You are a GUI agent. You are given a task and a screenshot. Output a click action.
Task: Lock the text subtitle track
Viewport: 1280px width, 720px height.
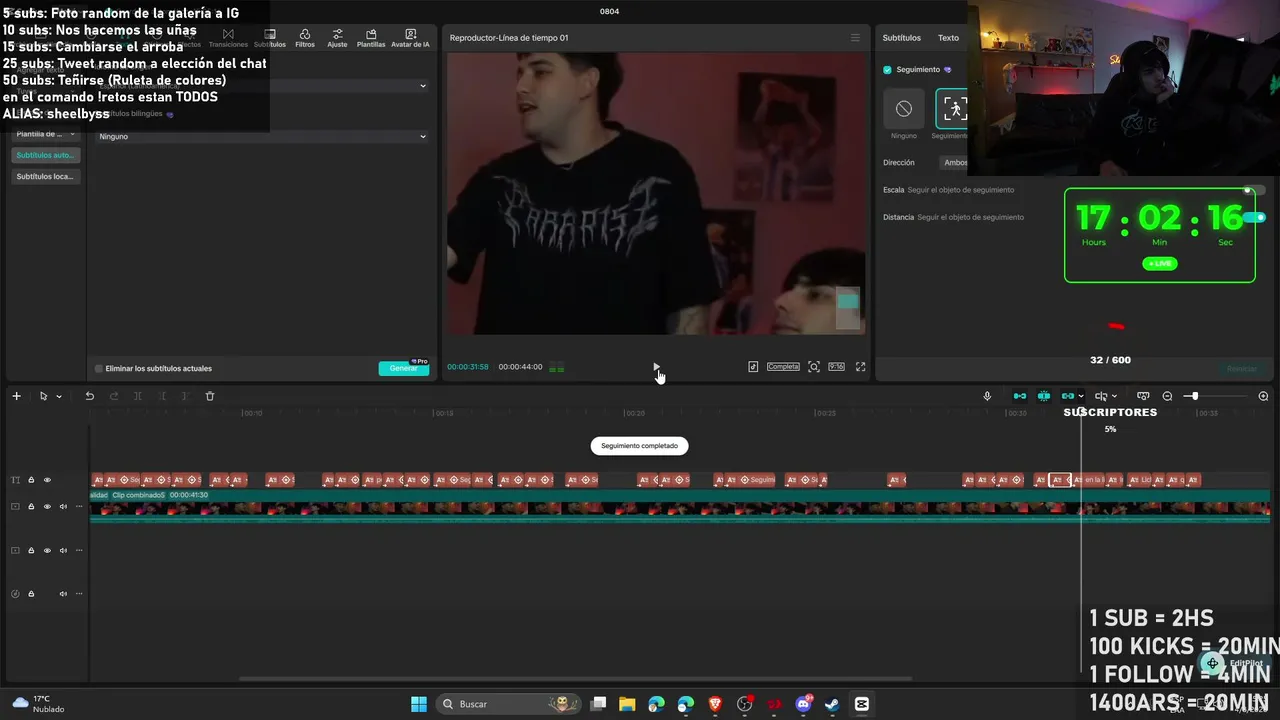31,480
